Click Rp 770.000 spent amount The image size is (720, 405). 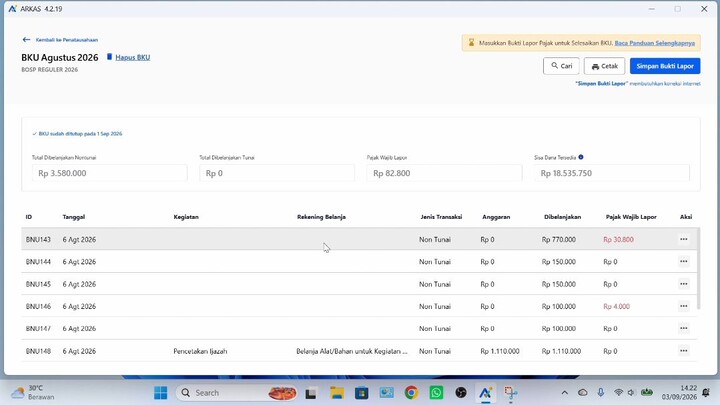click(x=558, y=239)
